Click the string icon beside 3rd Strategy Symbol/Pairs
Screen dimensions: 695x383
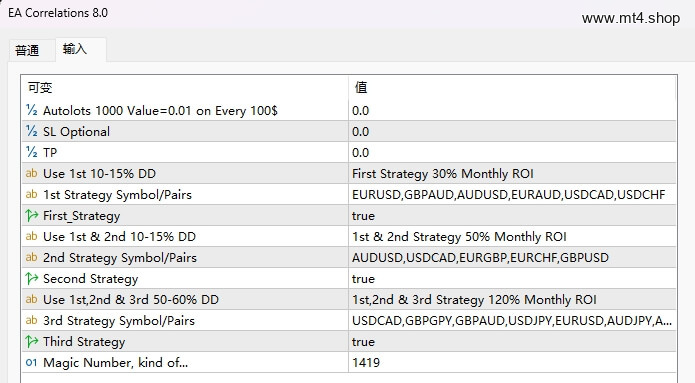point(31,320)
